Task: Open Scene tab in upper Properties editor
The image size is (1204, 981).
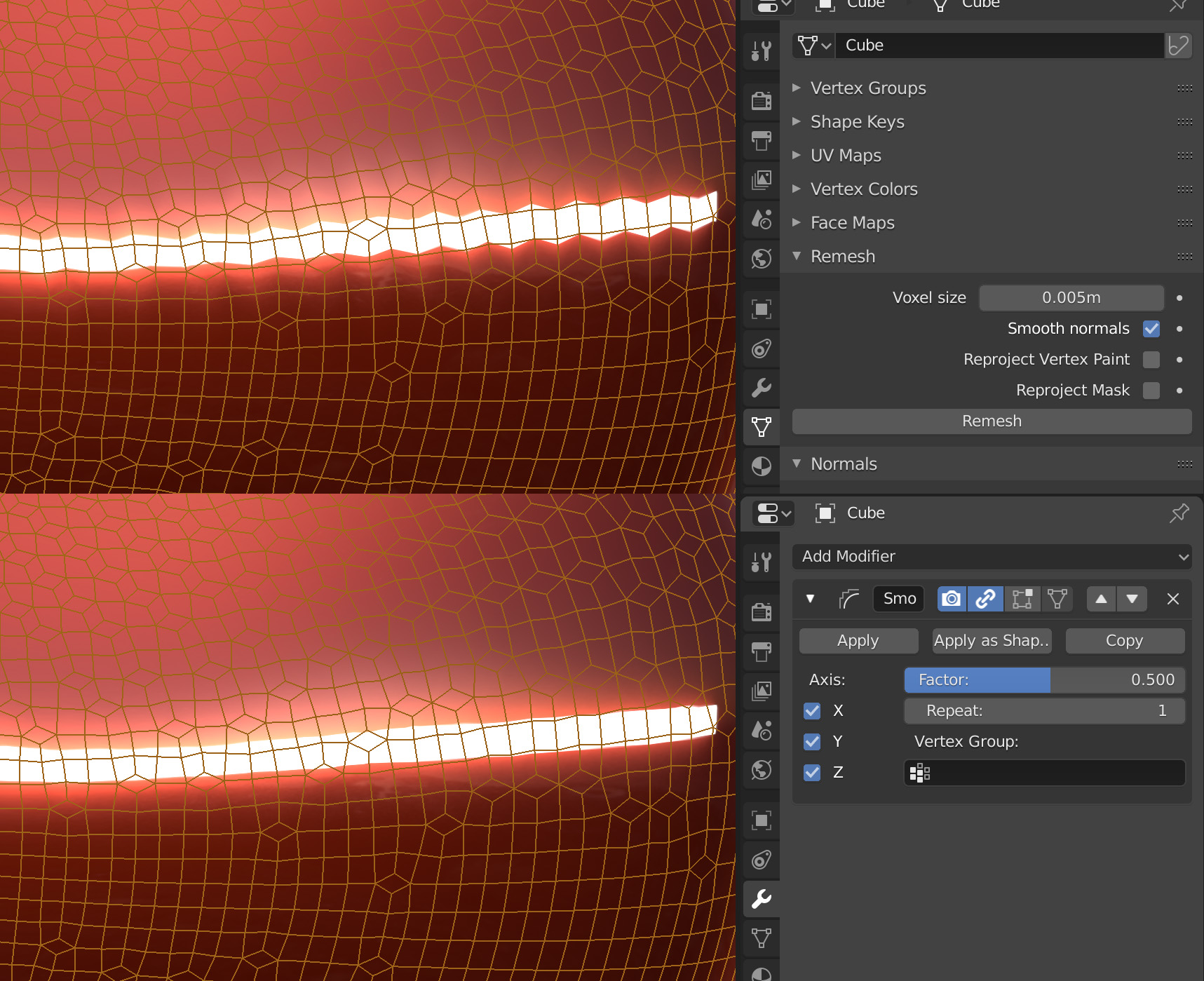Action: (762, 219)
